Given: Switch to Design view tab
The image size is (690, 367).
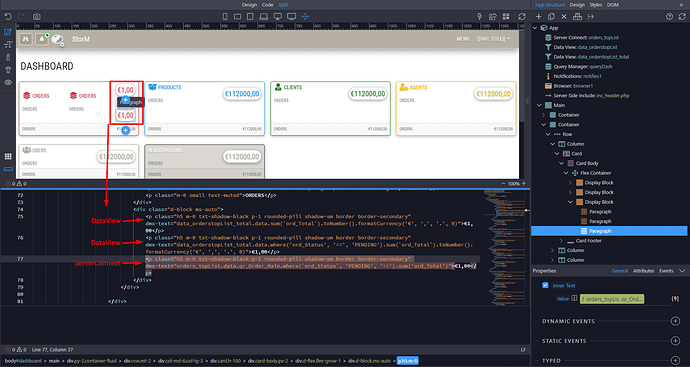Looking at the screenshot, I should click(x=249, y=5).
